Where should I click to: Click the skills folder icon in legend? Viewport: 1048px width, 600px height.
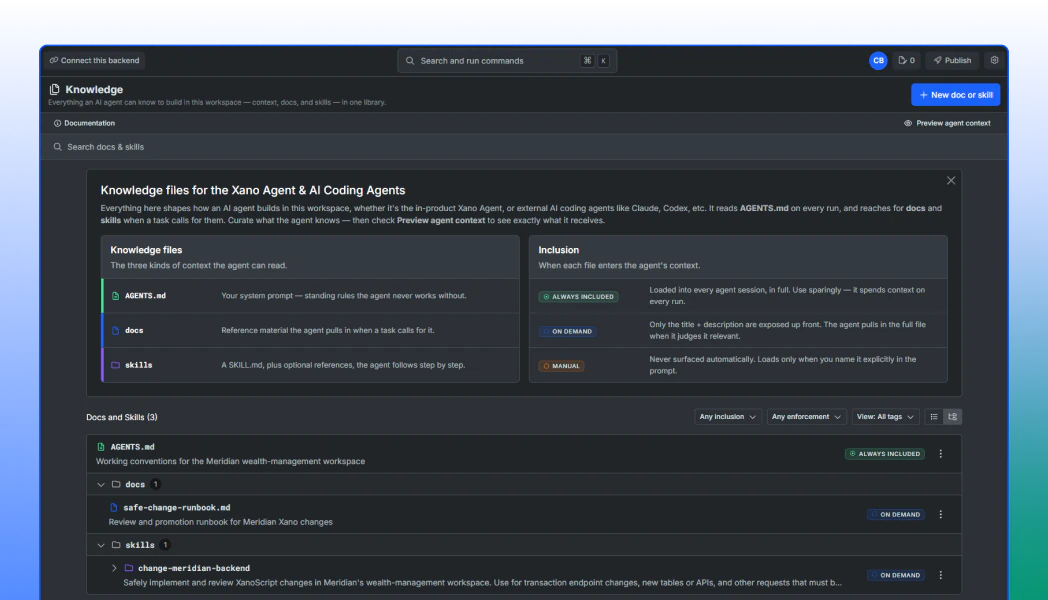pos(116,365)
